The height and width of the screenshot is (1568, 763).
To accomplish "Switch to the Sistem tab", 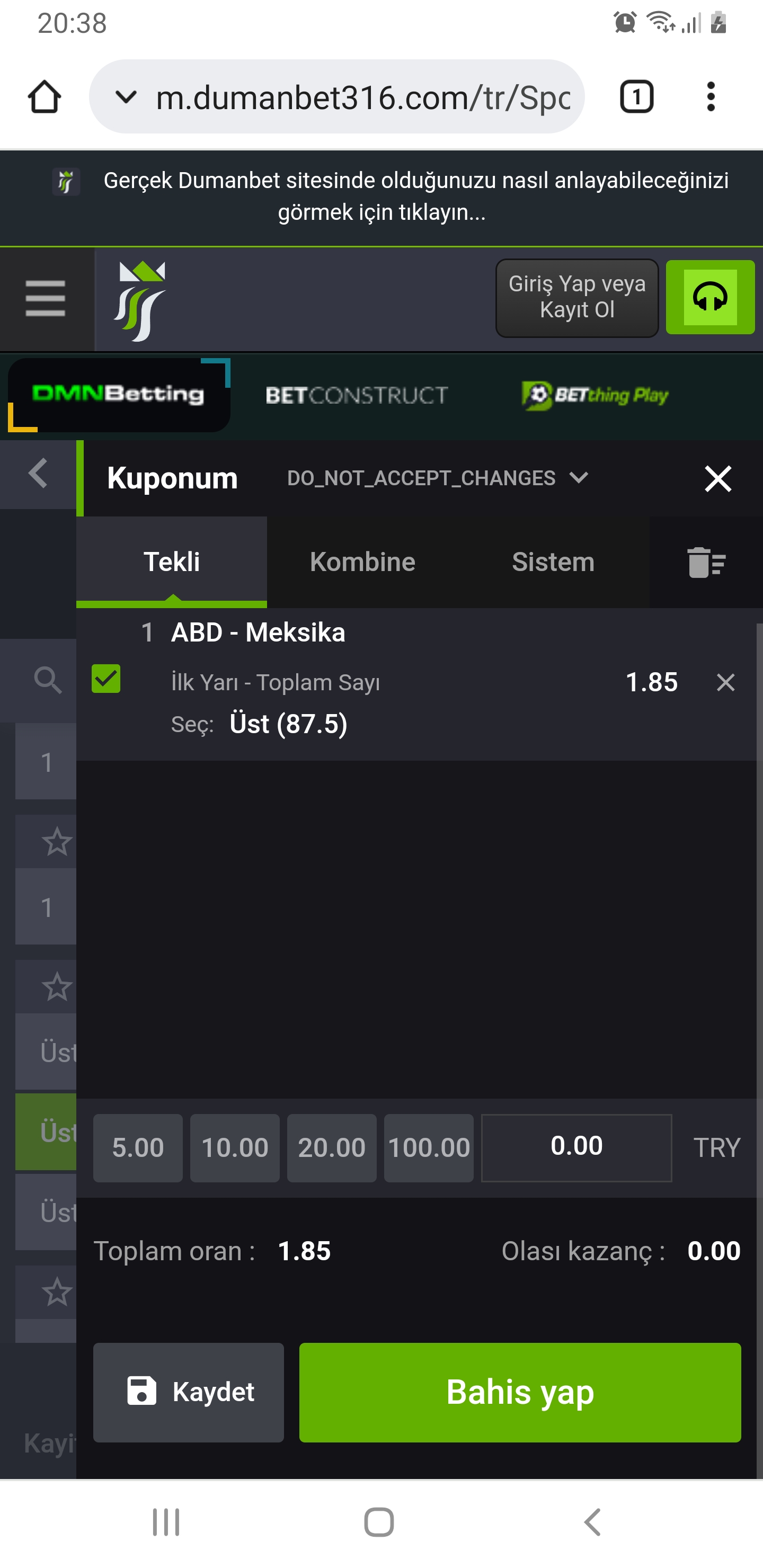I will (553, 561).
